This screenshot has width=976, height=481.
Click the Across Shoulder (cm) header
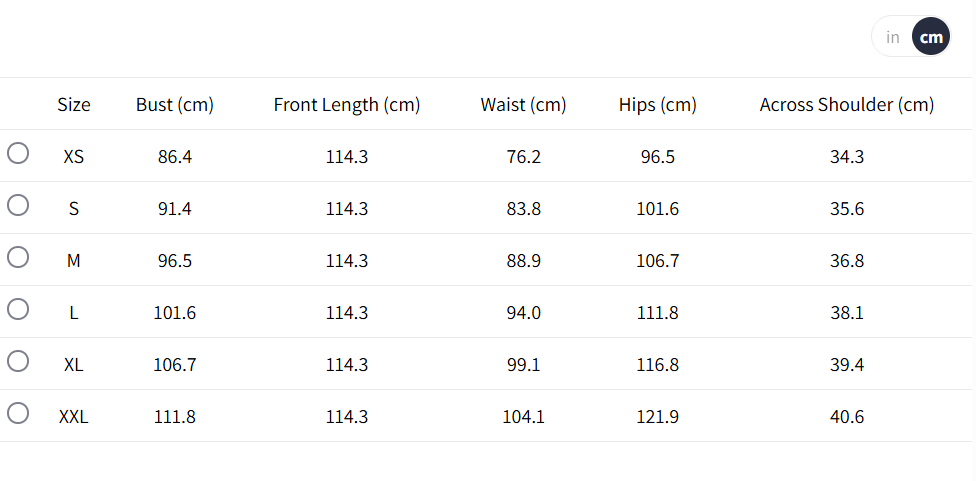(847, 104)
